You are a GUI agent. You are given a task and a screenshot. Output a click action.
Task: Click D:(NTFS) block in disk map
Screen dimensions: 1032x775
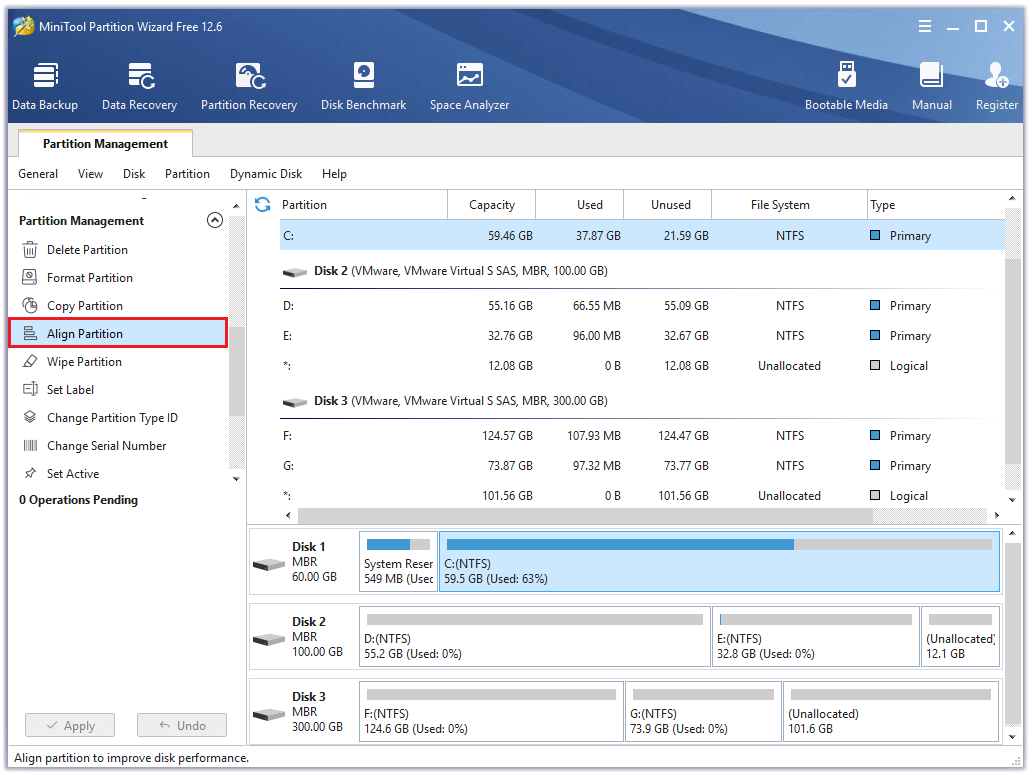tap(534, 637)
